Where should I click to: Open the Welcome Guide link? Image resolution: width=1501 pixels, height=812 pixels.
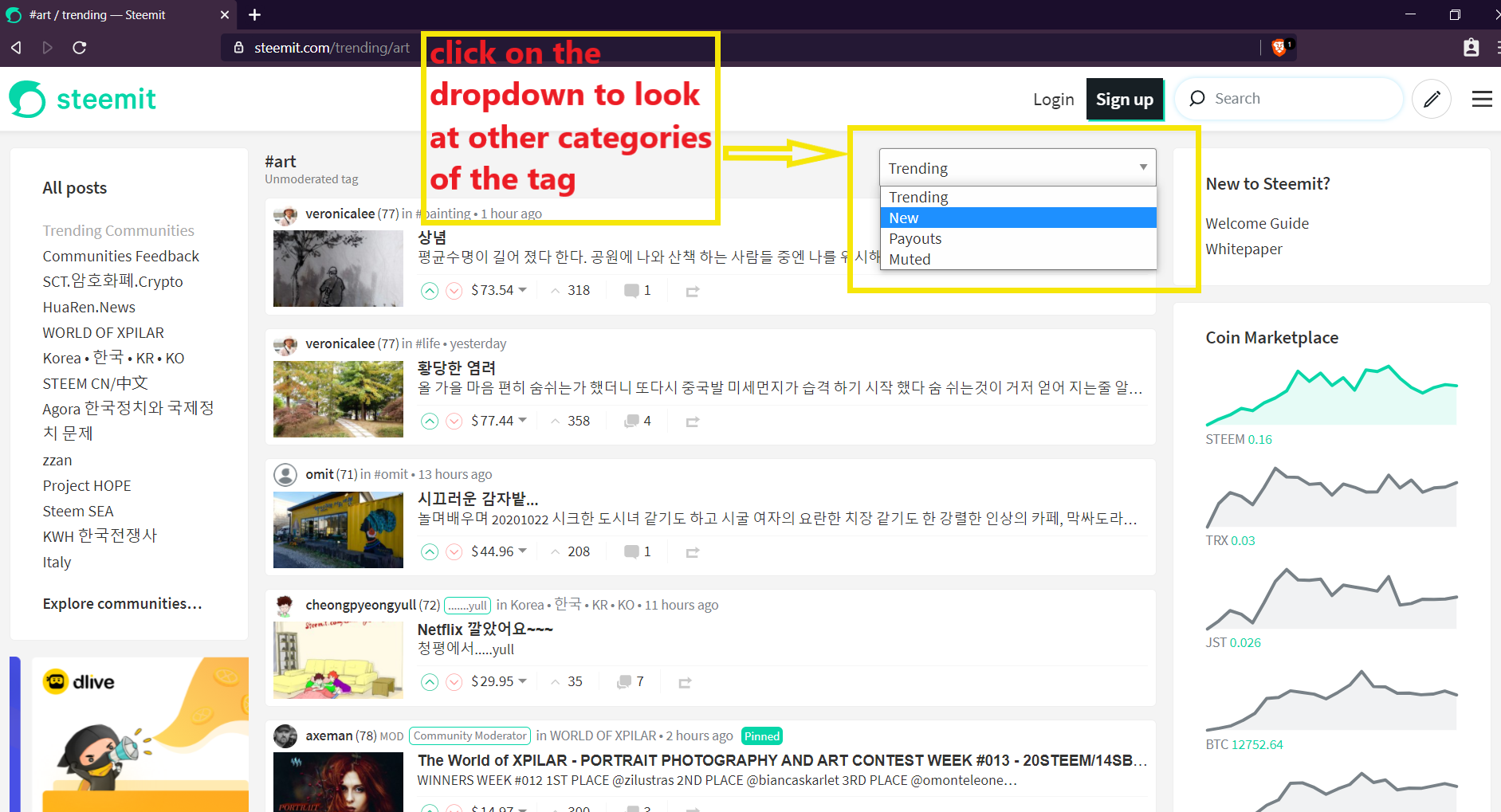[x=1257, y=224]
